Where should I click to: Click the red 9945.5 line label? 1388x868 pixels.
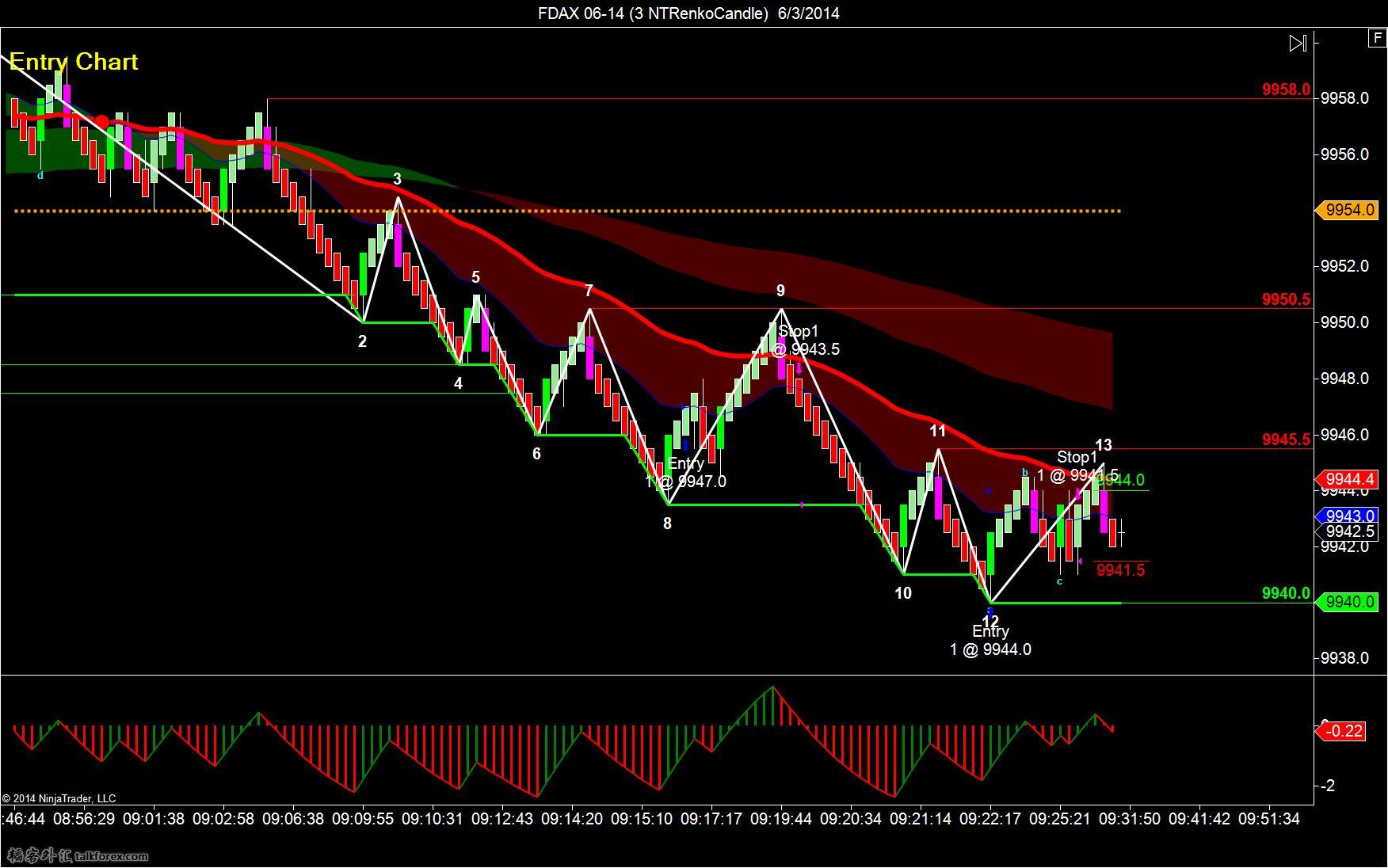pos(1286,439)
